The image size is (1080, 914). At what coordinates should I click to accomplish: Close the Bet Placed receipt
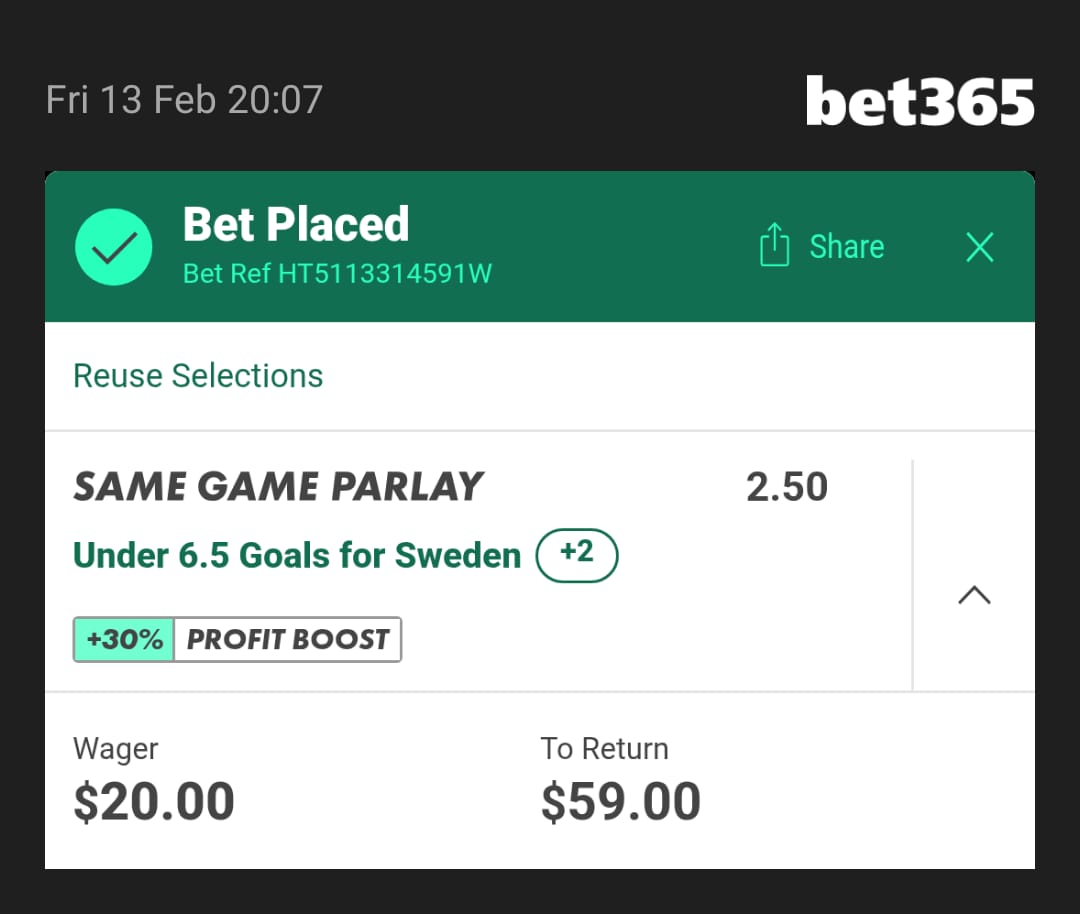(980, 247)
